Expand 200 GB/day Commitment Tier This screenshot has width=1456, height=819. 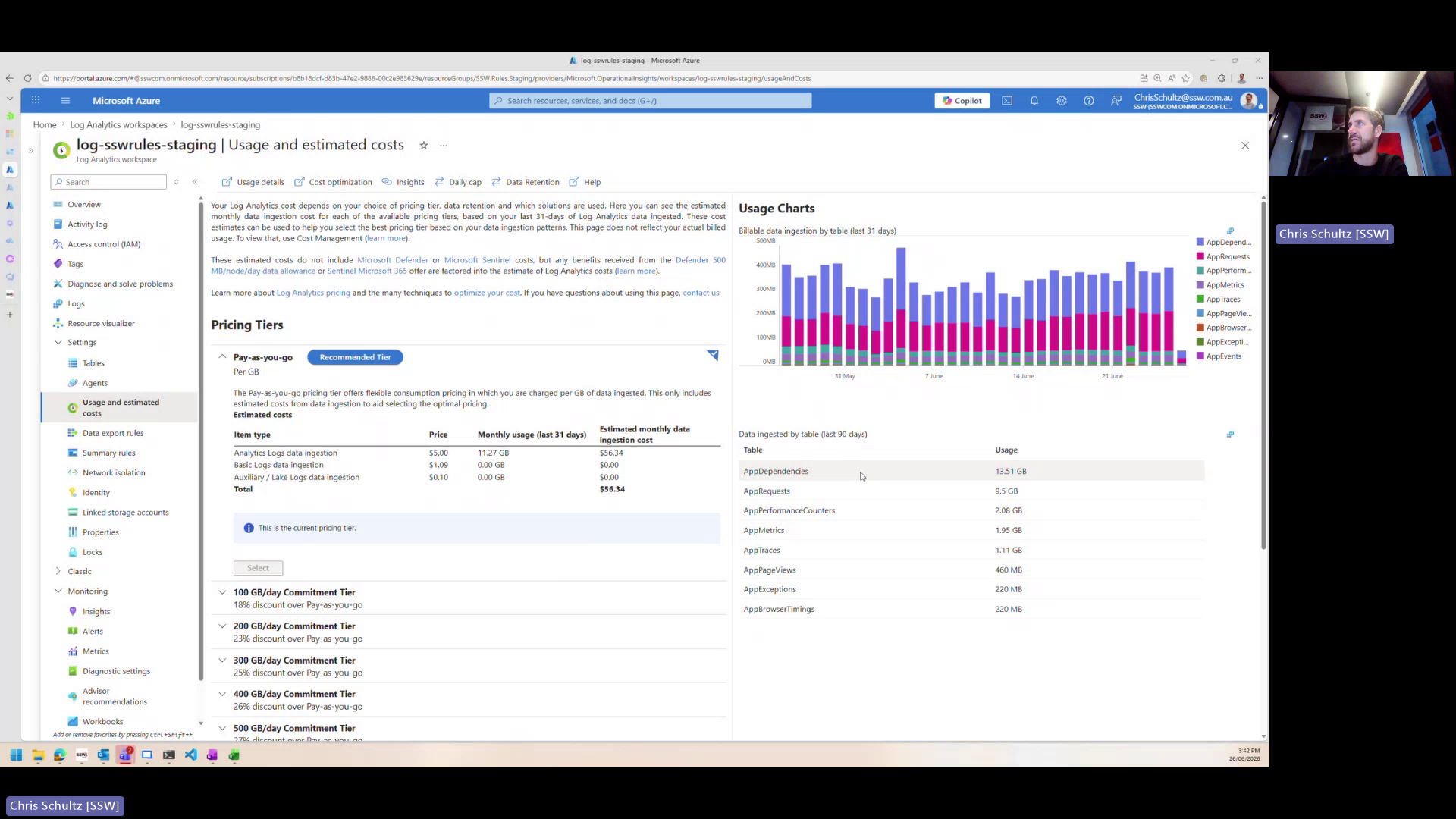[222, 626]
